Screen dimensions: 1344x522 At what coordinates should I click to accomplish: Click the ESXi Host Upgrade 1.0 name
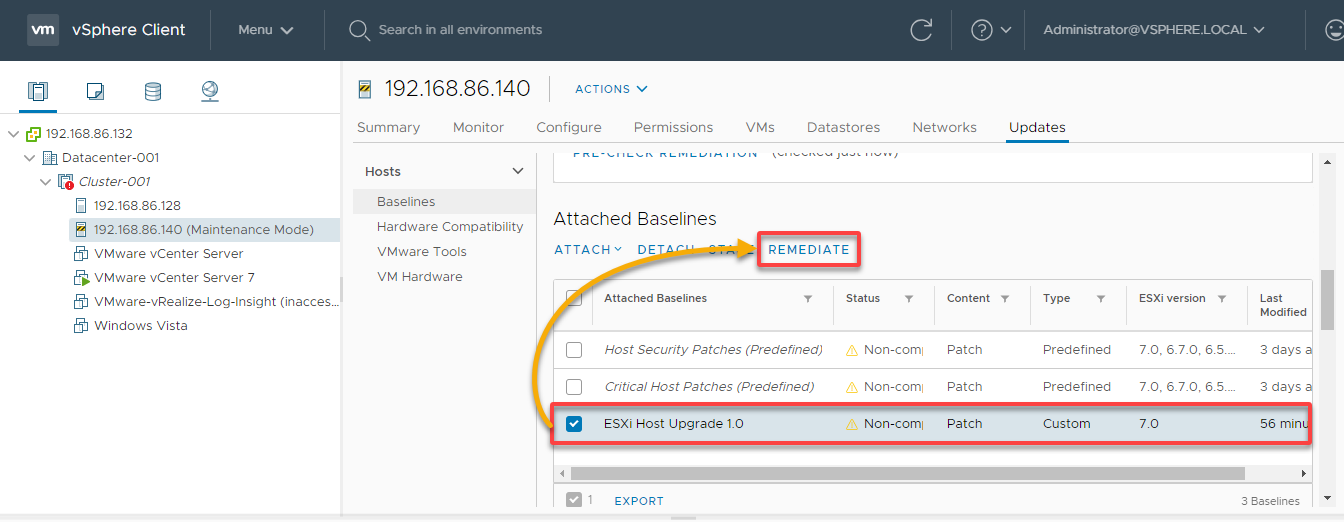point(674,424)
